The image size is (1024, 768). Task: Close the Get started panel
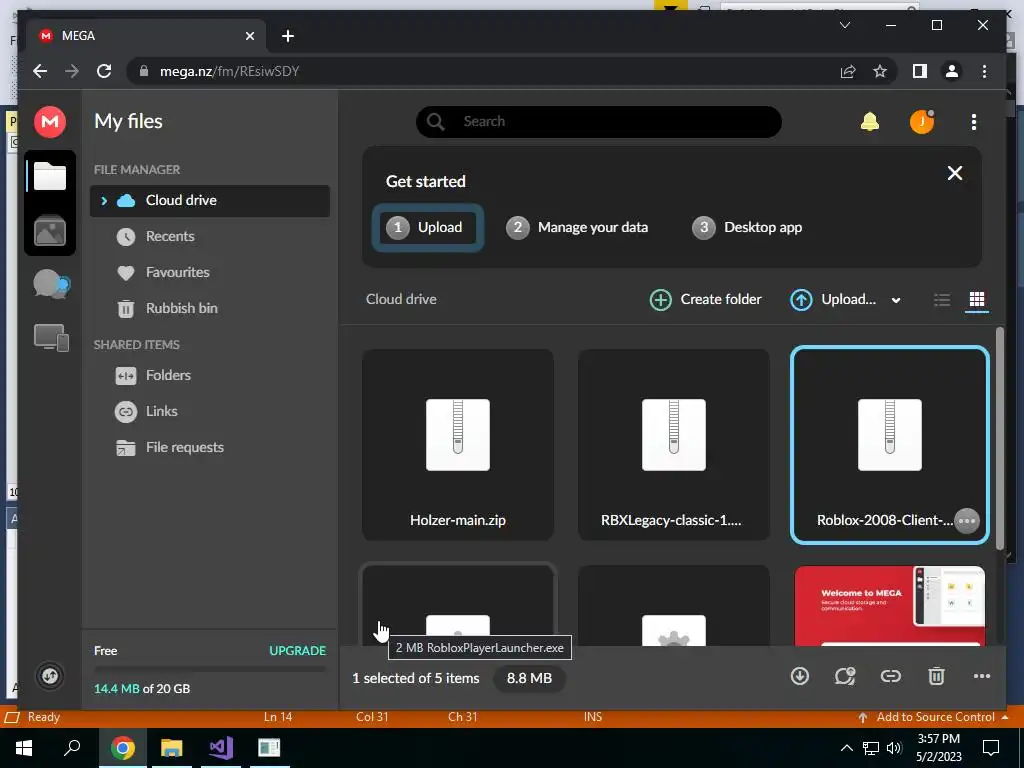955,173
